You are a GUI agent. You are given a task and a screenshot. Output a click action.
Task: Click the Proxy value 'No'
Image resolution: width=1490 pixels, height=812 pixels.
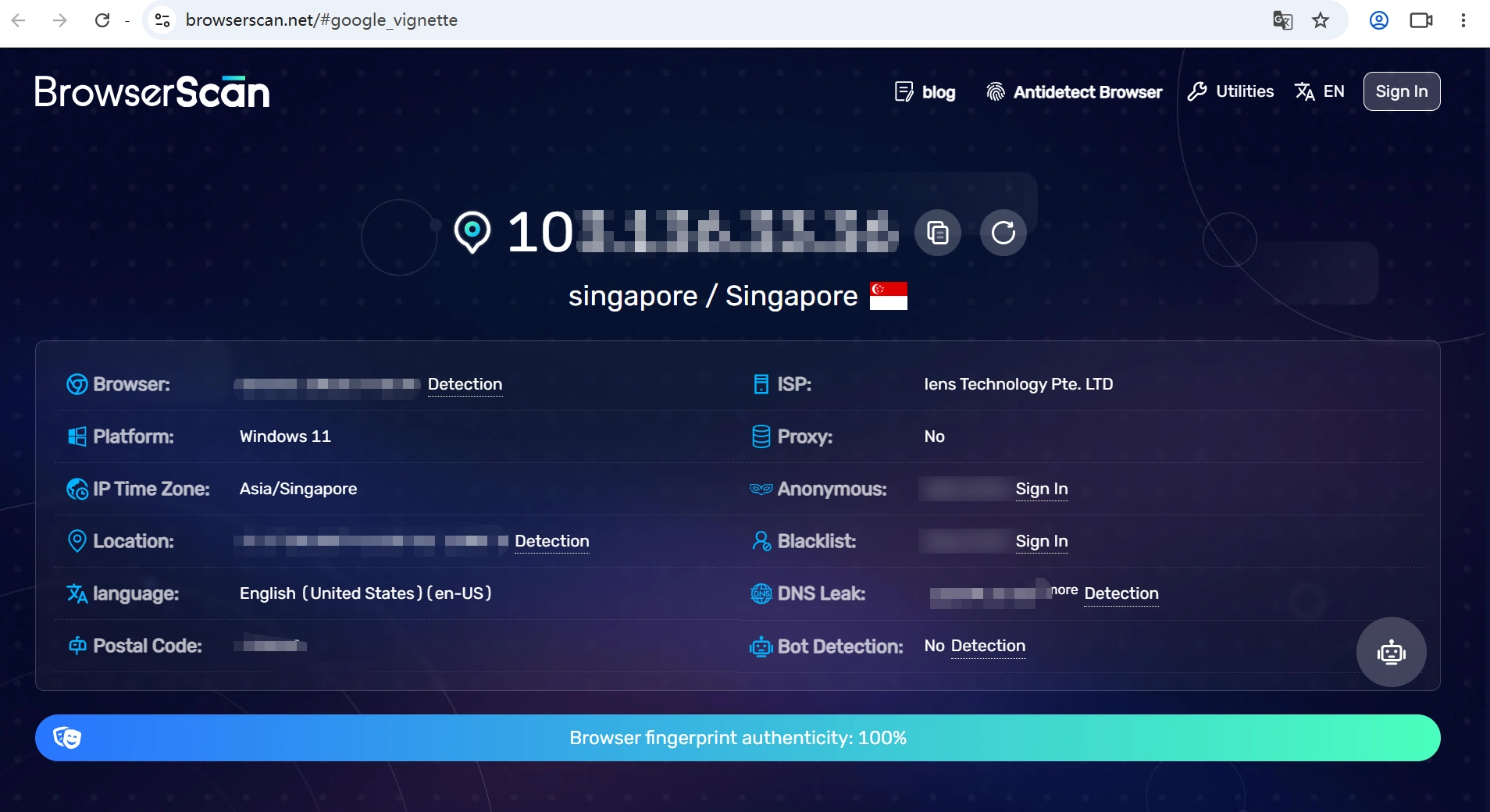(935, 436)
